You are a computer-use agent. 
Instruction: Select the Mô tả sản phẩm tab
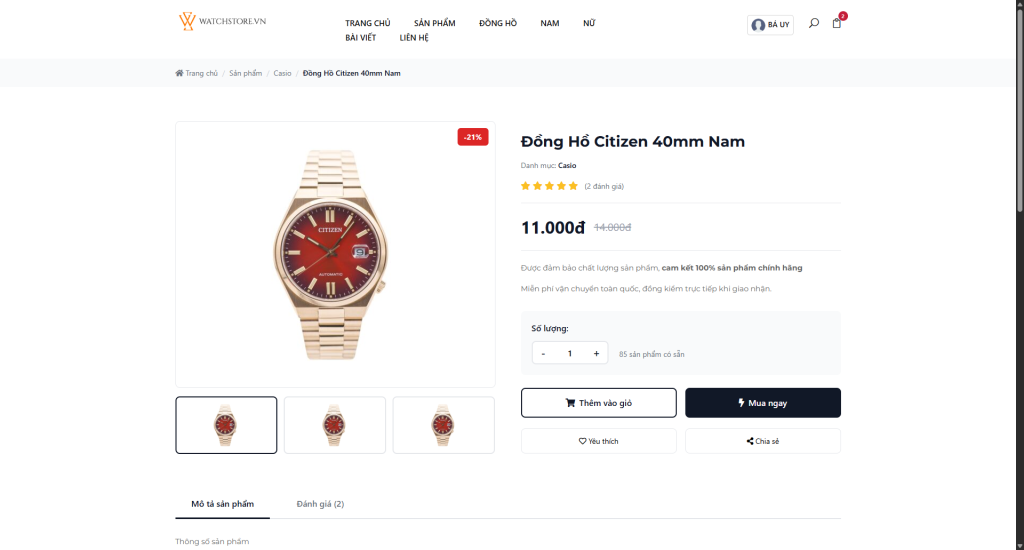tap(222, 504)
